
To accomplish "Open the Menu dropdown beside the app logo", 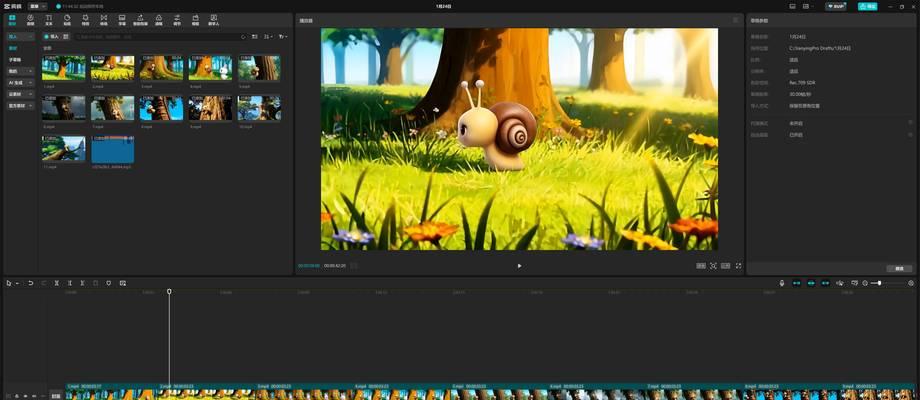I will coord(37,6).
